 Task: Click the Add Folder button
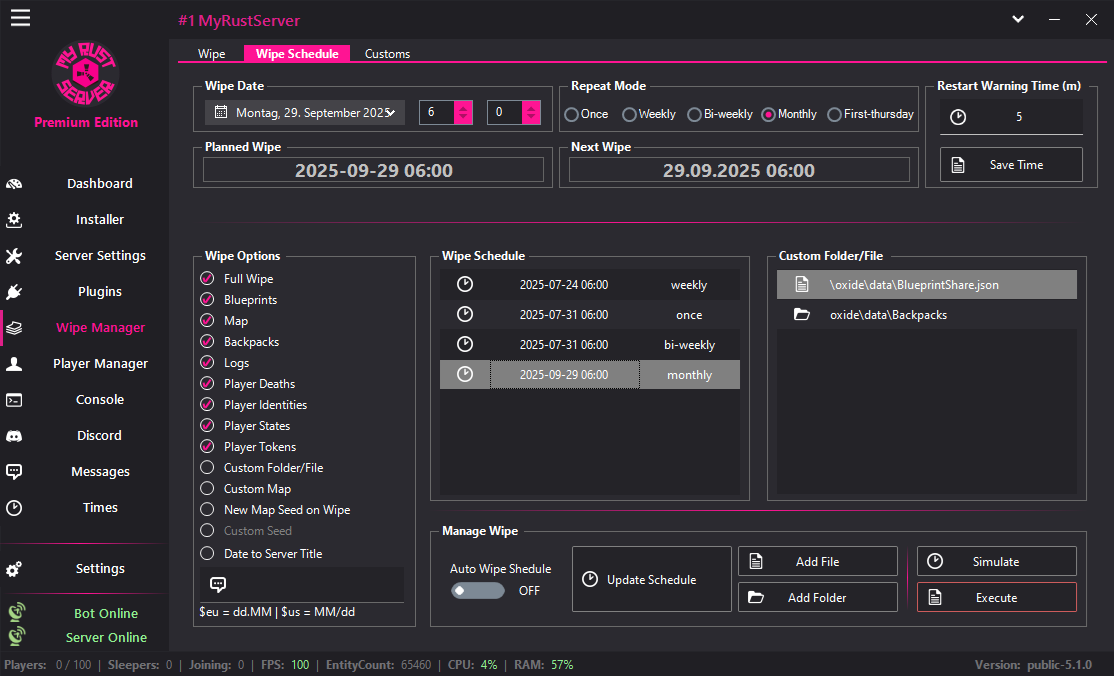click(817, 596)
